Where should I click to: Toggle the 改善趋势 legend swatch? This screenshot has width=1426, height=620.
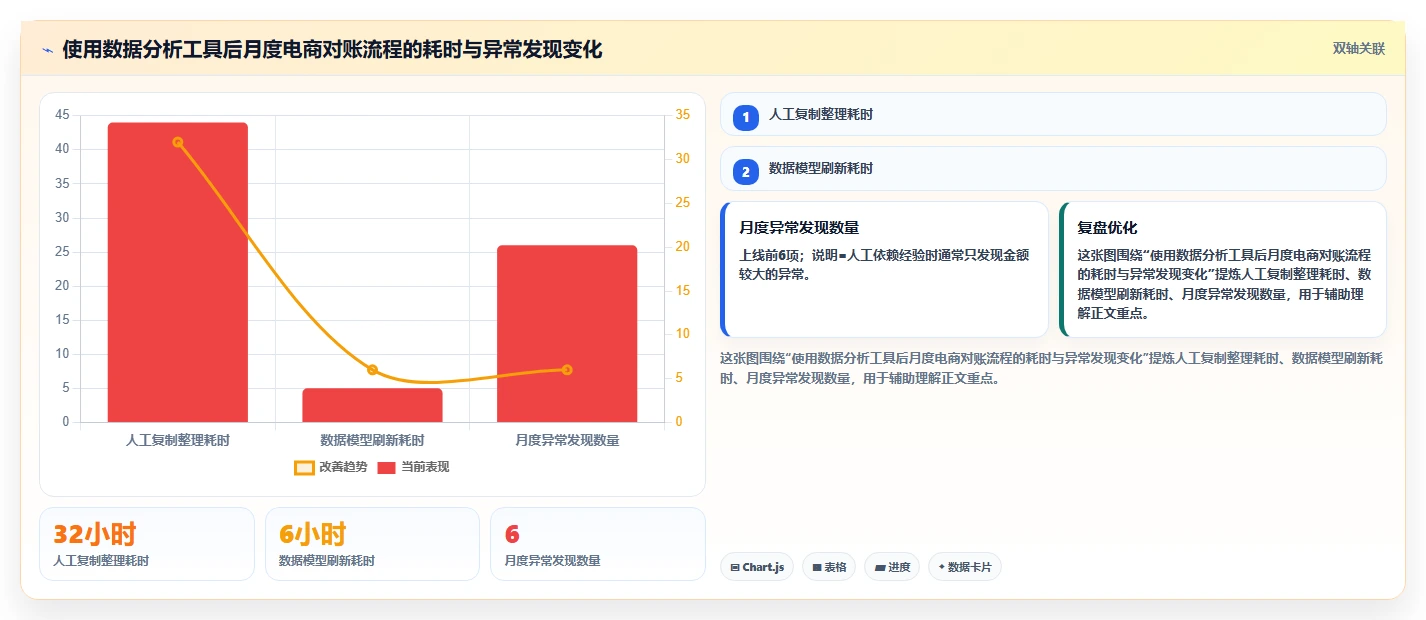tap(305, 467)
